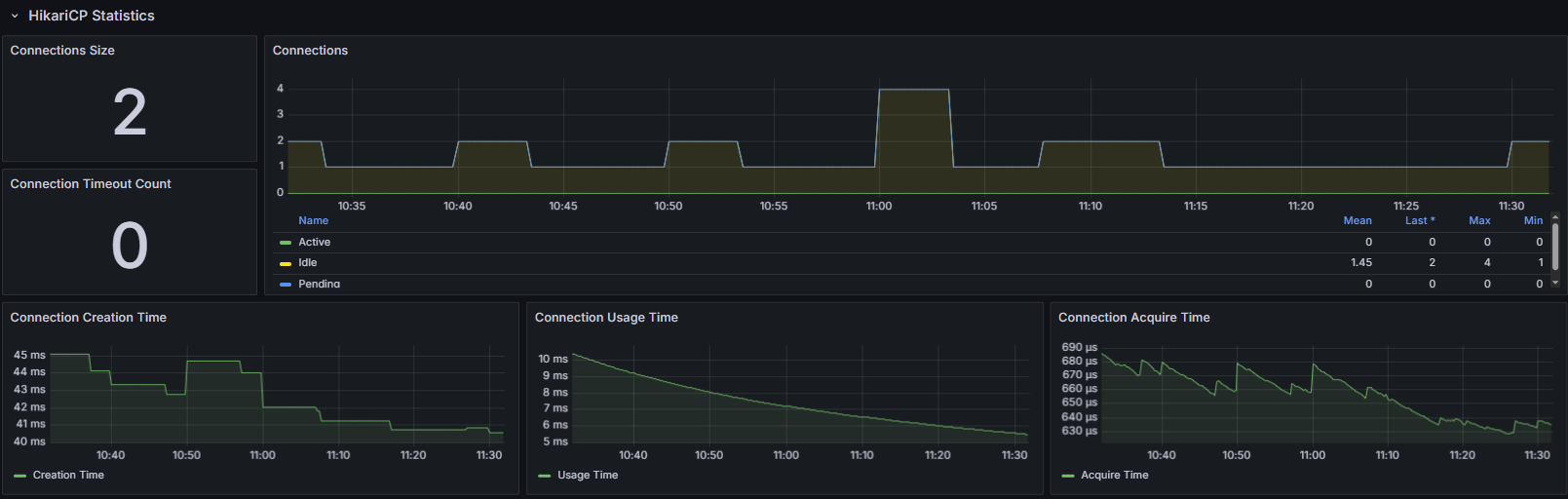Open the Connection Acquire Time panel menu
This screenshot has height=499, width=1568.
(x=1133, y=318)
